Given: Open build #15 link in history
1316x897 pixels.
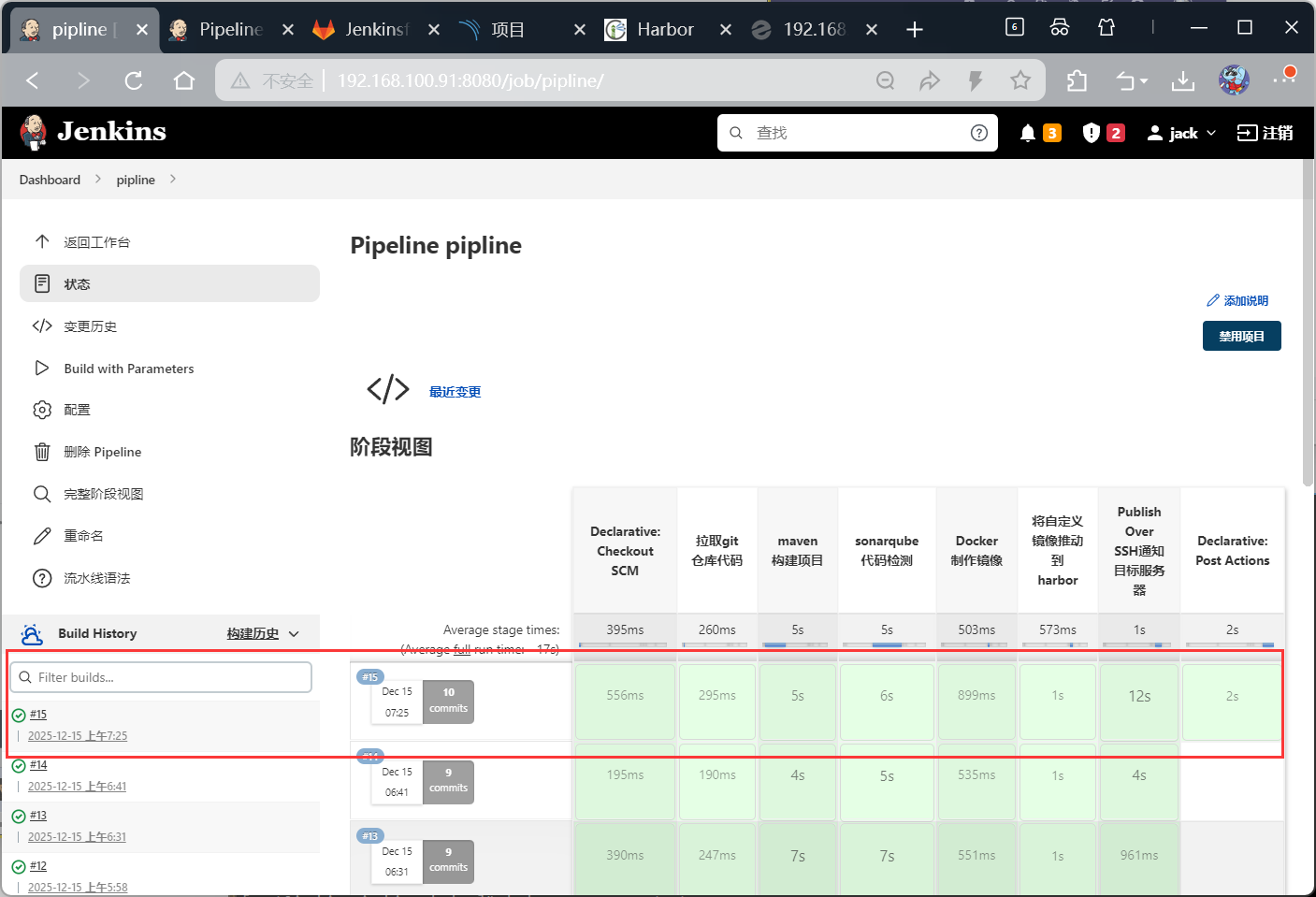Looking at the screenshot, I should tap(38, 715).
